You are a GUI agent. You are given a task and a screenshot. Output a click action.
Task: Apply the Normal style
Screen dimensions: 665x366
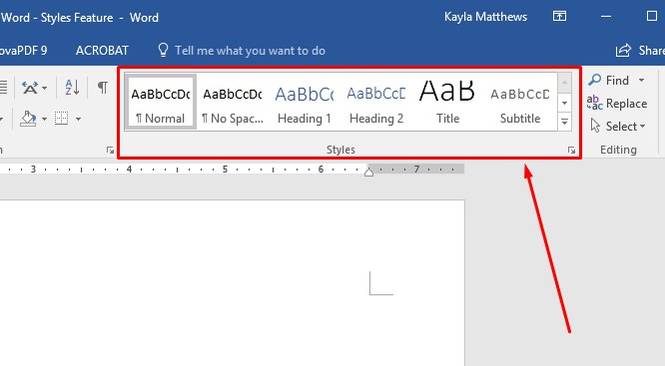tap(161, 102)
